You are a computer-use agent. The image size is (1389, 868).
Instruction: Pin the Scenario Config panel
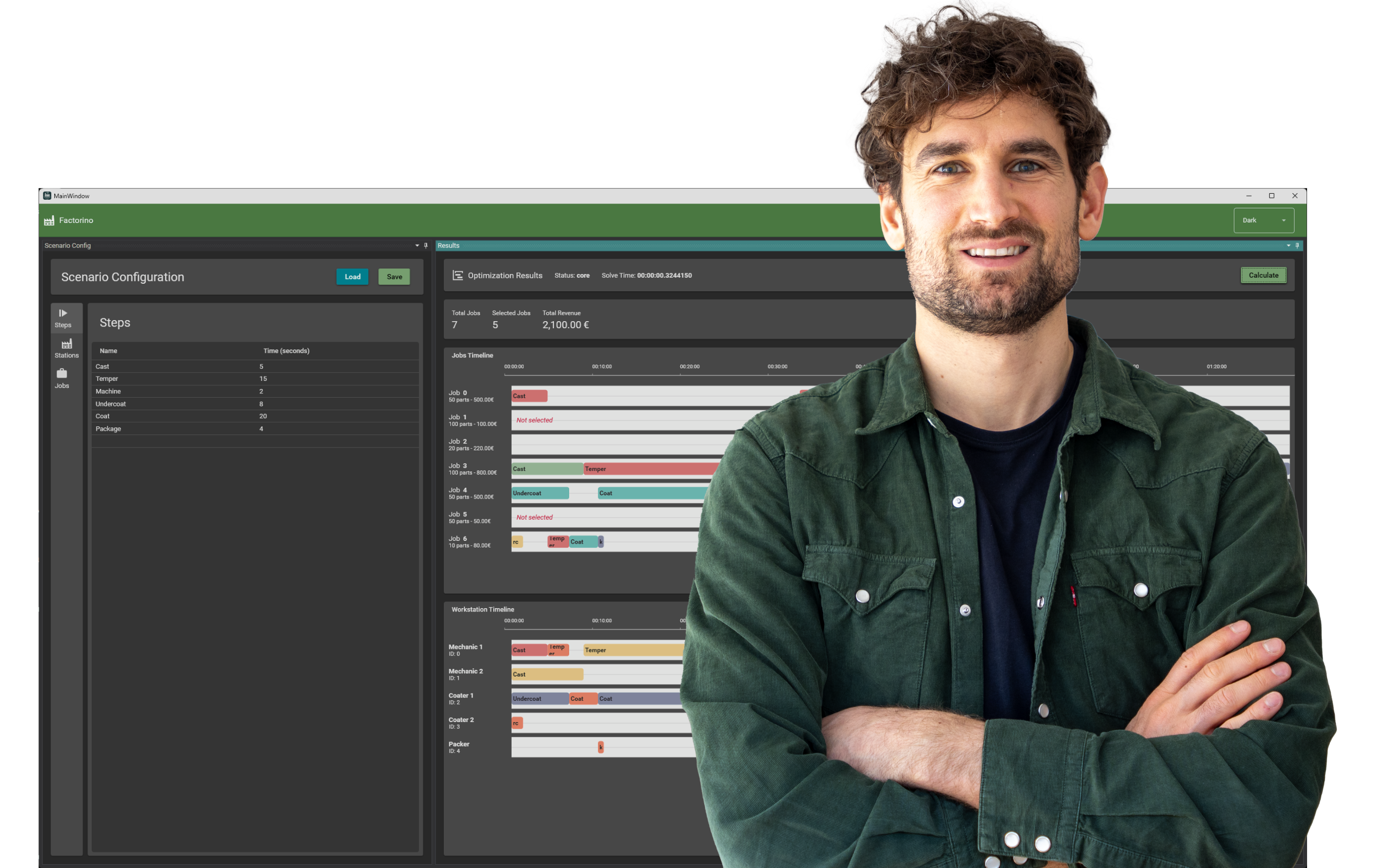point(426,246)
